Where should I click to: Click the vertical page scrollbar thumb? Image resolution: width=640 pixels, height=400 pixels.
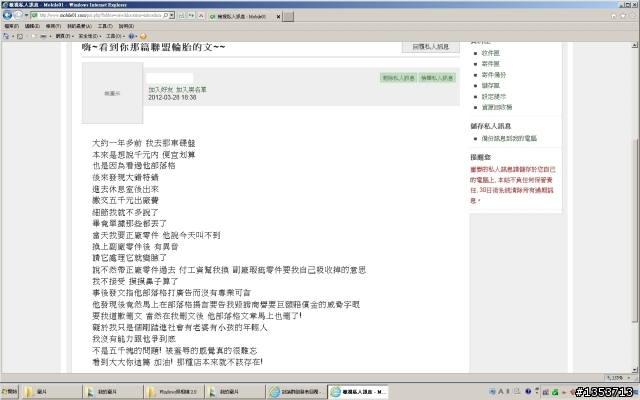[x=635, y=231]
